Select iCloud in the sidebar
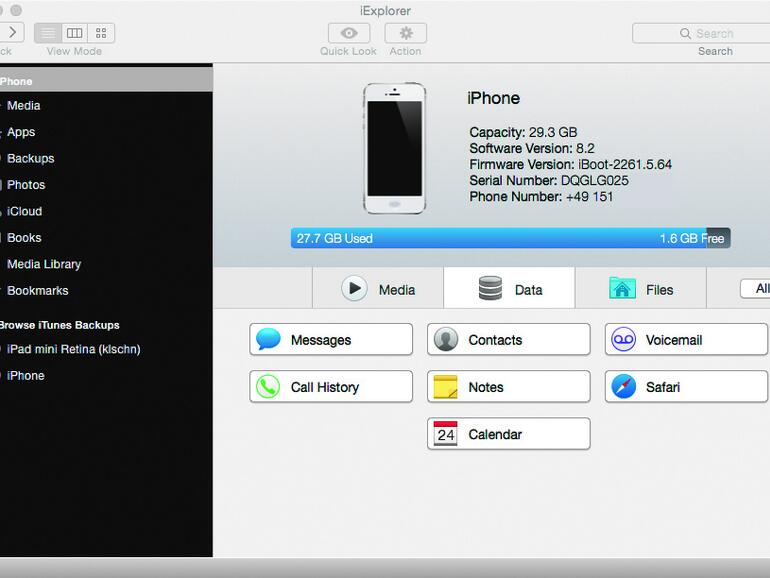This screenshot has height=578, width=770. tap(106, 212)
